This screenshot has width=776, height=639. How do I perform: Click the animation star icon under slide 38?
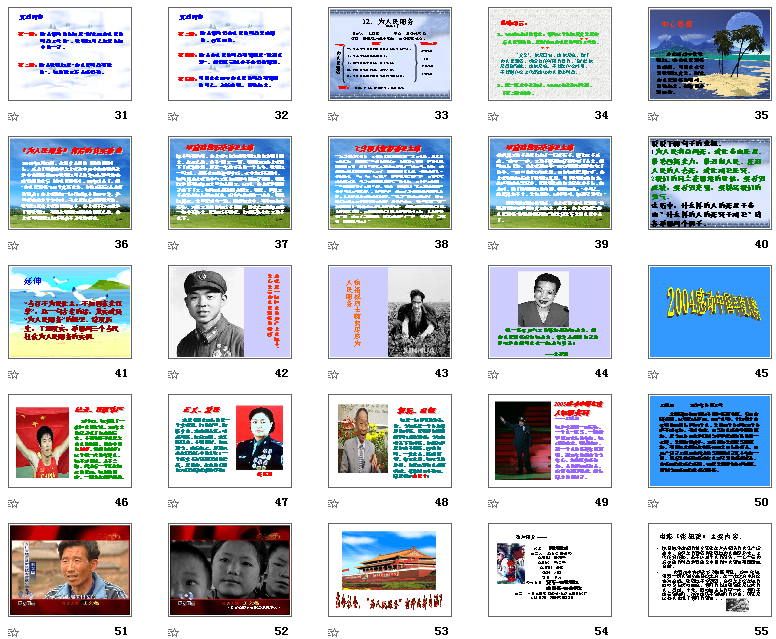[x=334, y=246]
